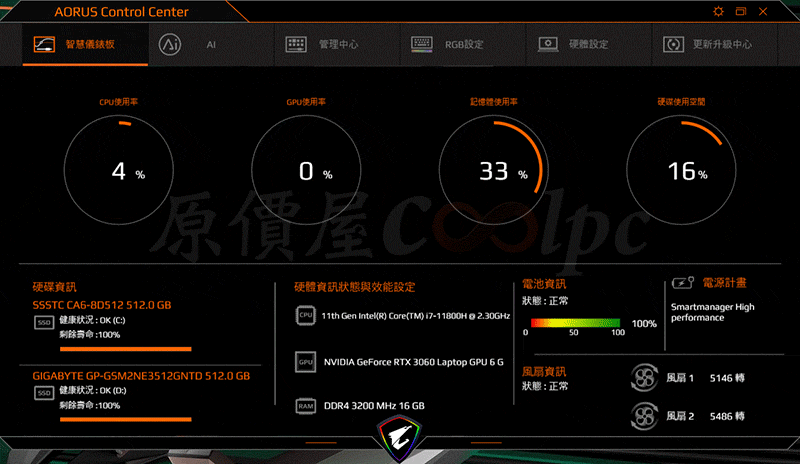This screenshot has height=464, width=800.
Task: Open the 更新升級中心 tab
Action: point(715,44)
